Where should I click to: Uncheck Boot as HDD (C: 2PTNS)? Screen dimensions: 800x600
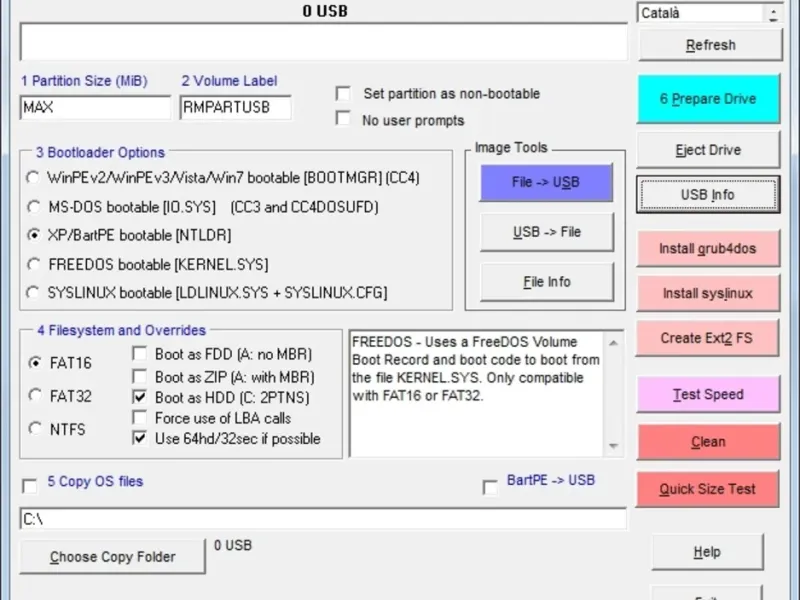(x=139, y=397)
